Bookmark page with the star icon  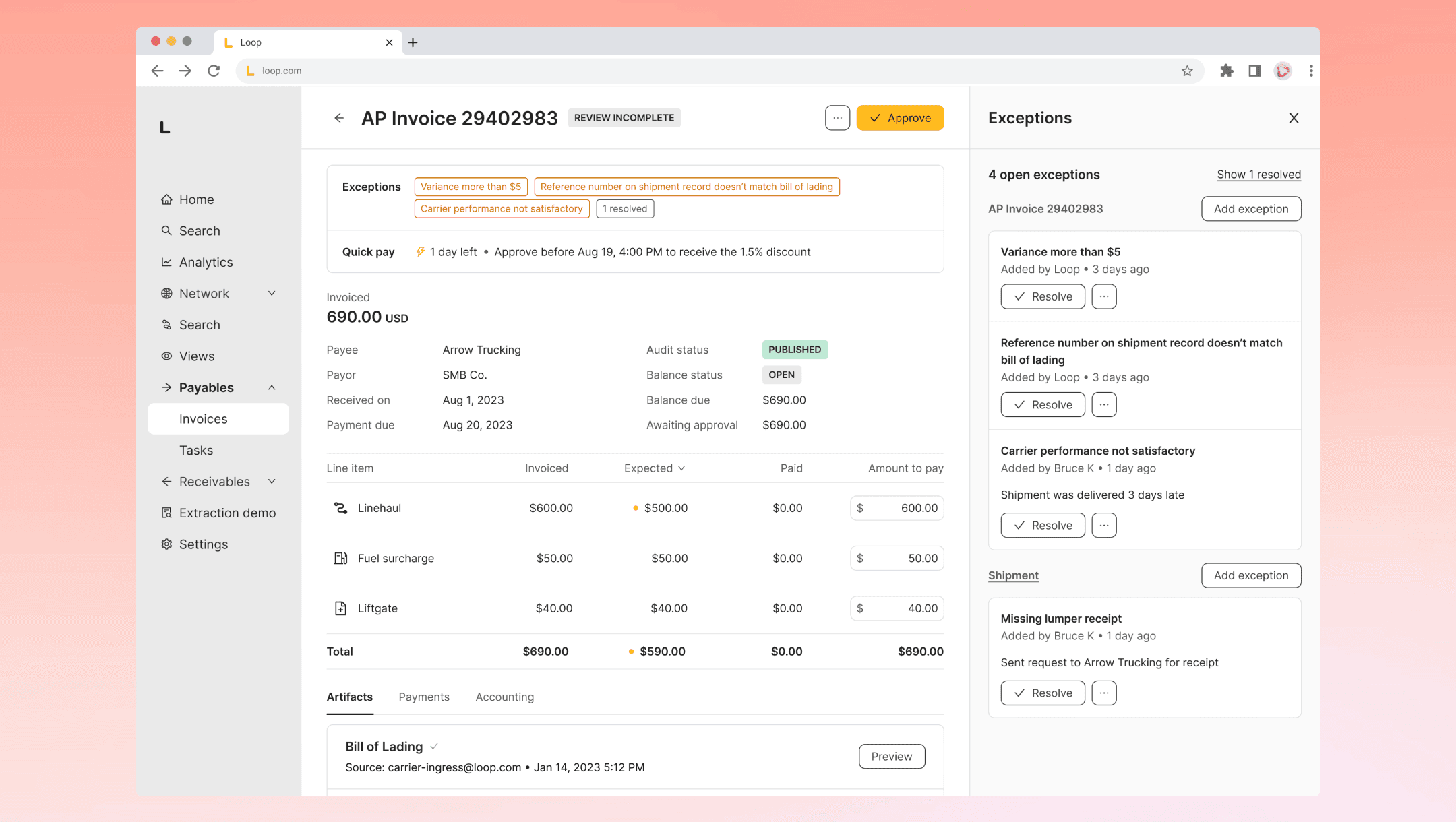click(x=1187, y=71)
